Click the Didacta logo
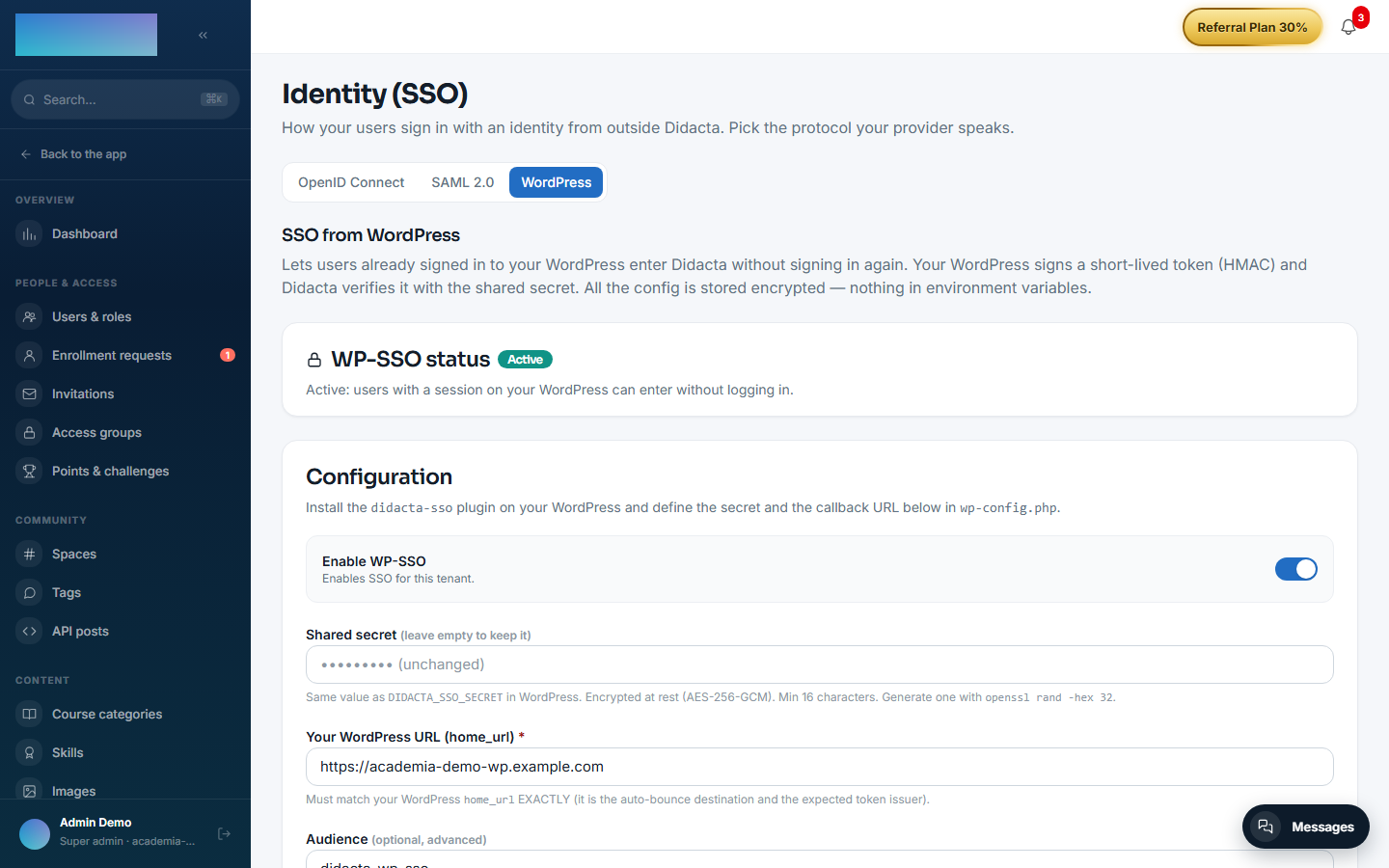The width and height of the screenshot is (1389, 868). click(86, 35)
